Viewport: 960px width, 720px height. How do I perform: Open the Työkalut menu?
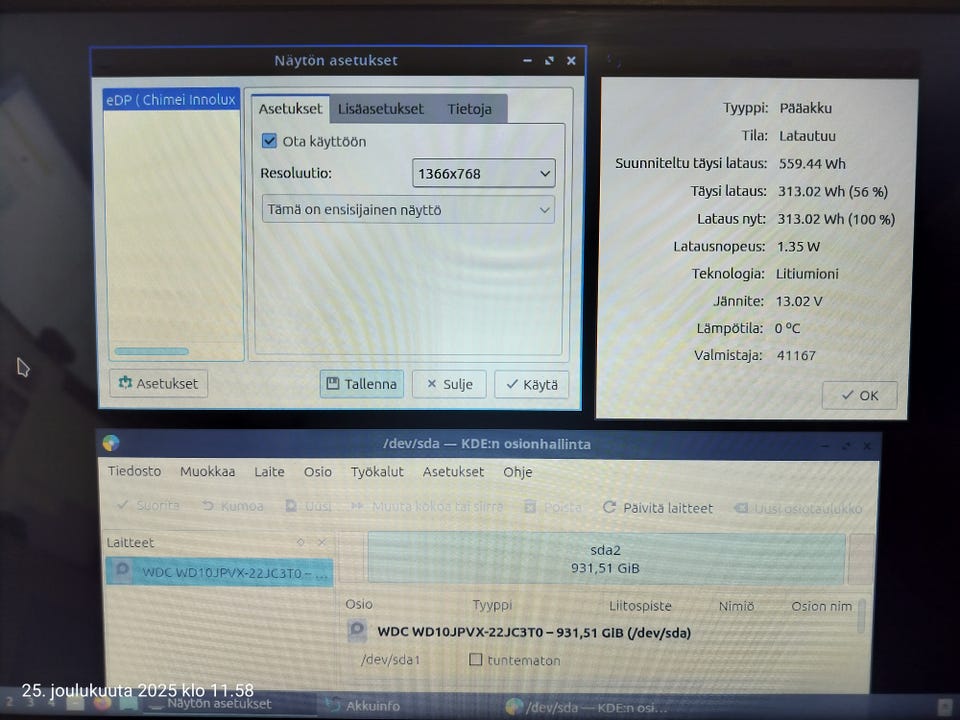point(377,471)
